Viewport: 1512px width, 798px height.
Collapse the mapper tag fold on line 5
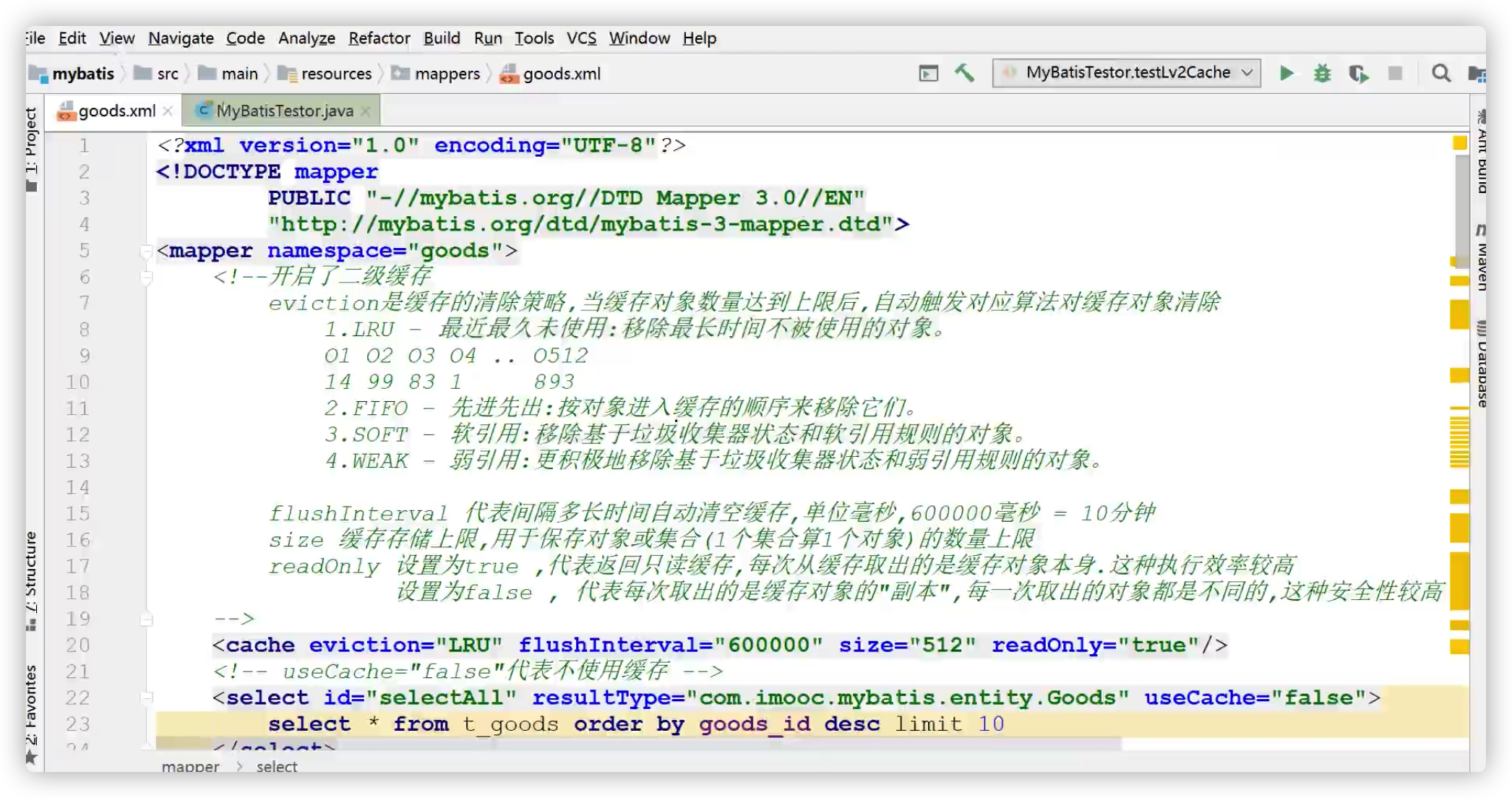coord(147,252)
